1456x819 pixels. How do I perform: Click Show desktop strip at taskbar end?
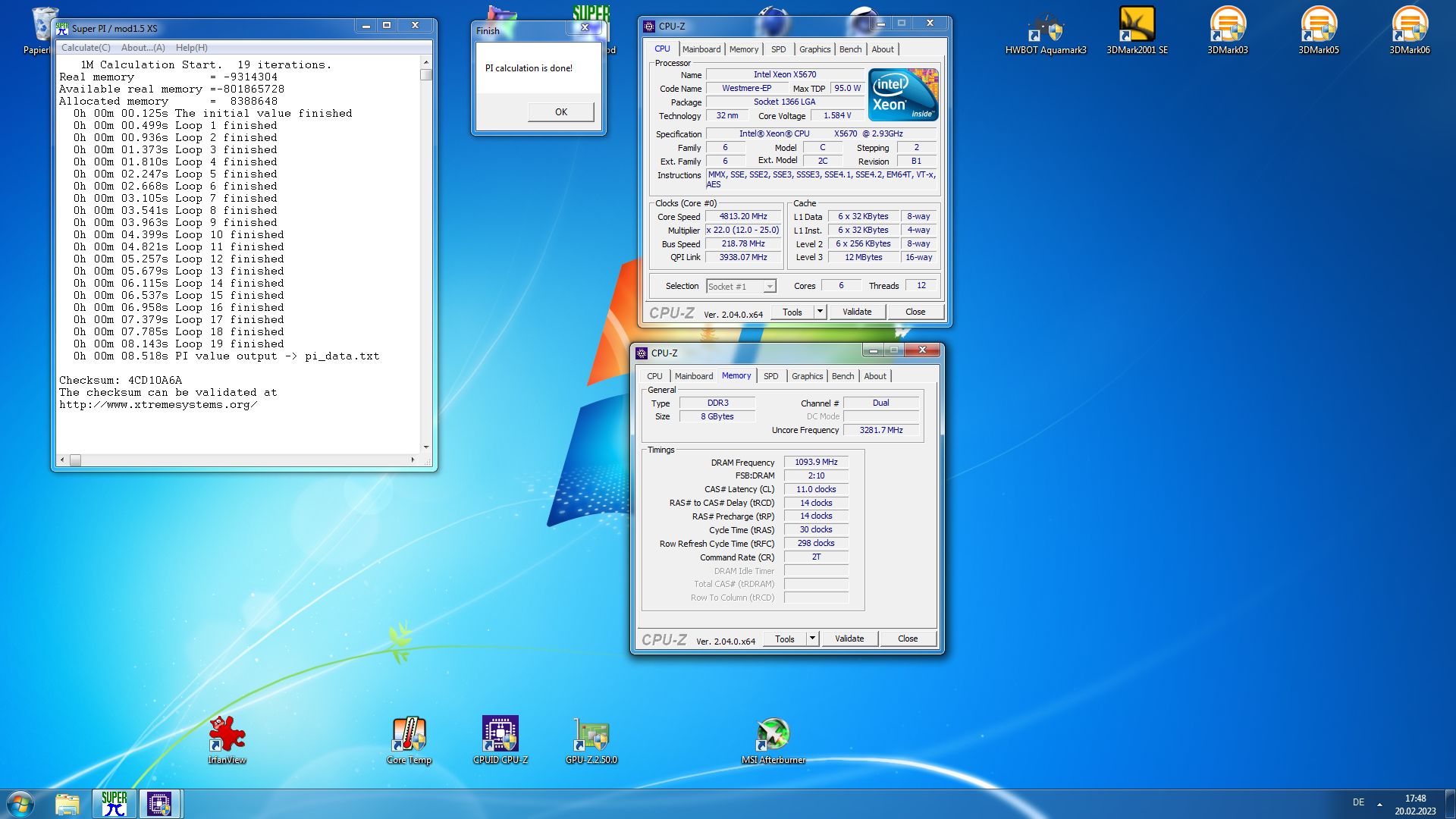(1450, 804)
